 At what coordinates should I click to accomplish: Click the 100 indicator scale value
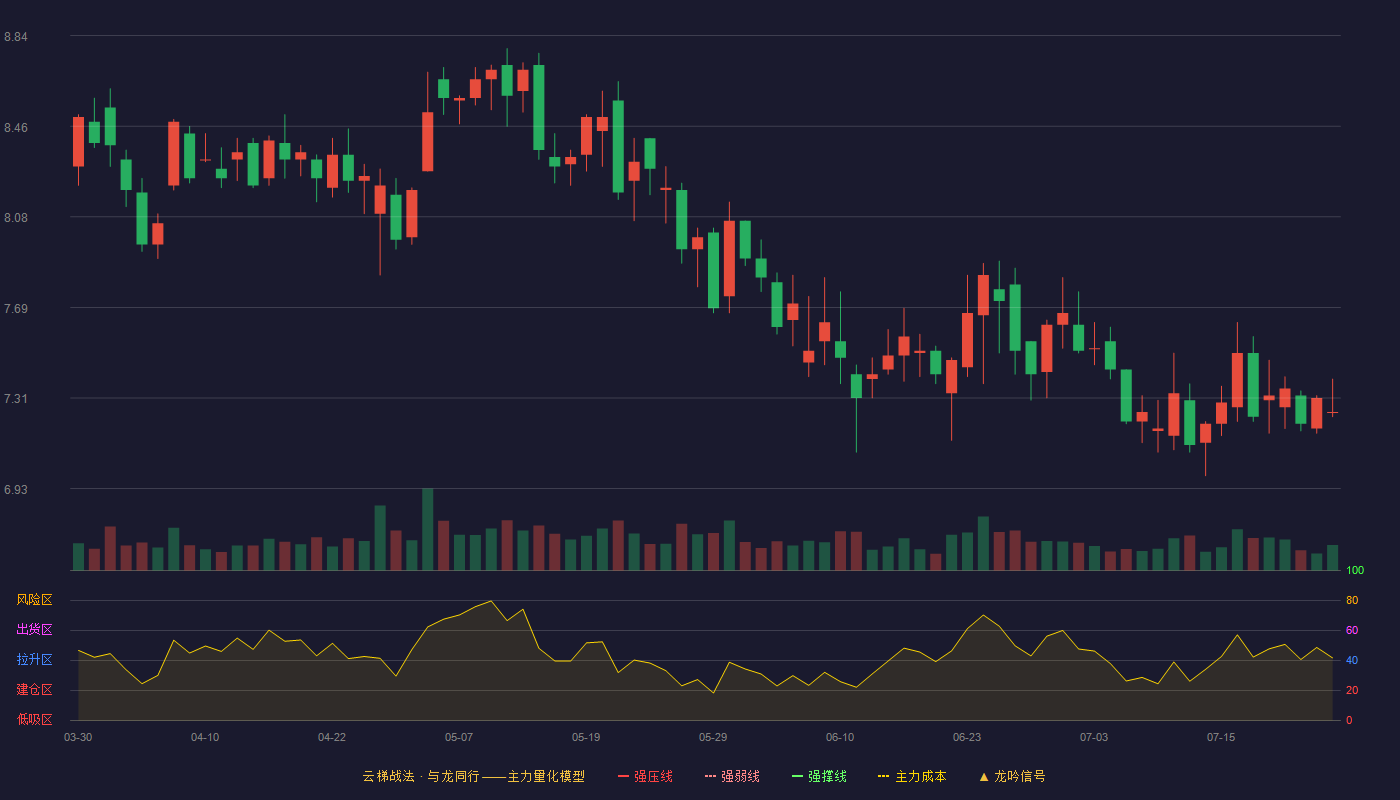[1355, 571]
